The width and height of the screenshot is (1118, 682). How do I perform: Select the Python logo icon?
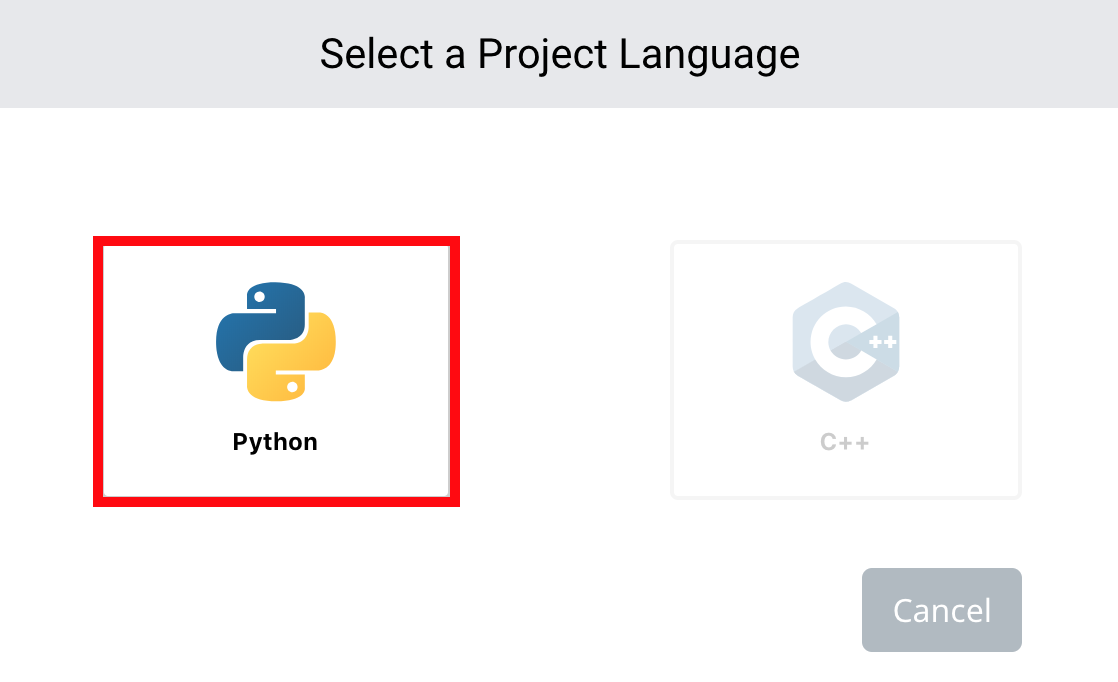[x=276, y=341]
